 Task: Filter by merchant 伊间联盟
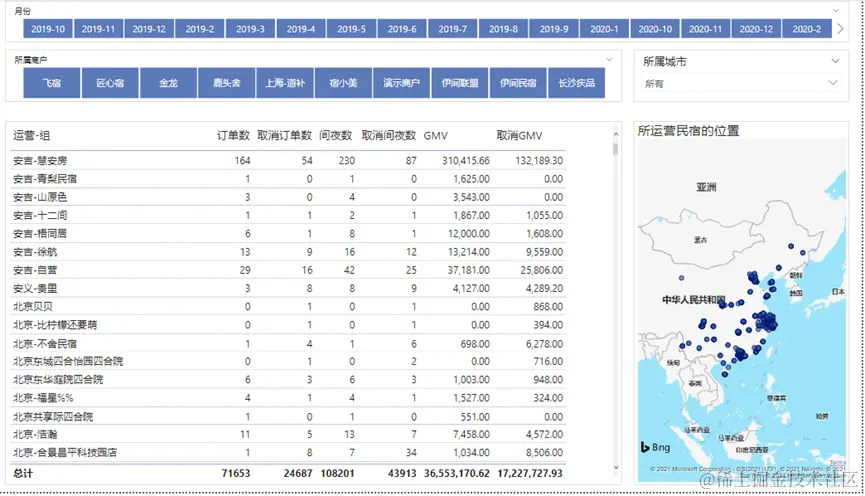[460, 83]
